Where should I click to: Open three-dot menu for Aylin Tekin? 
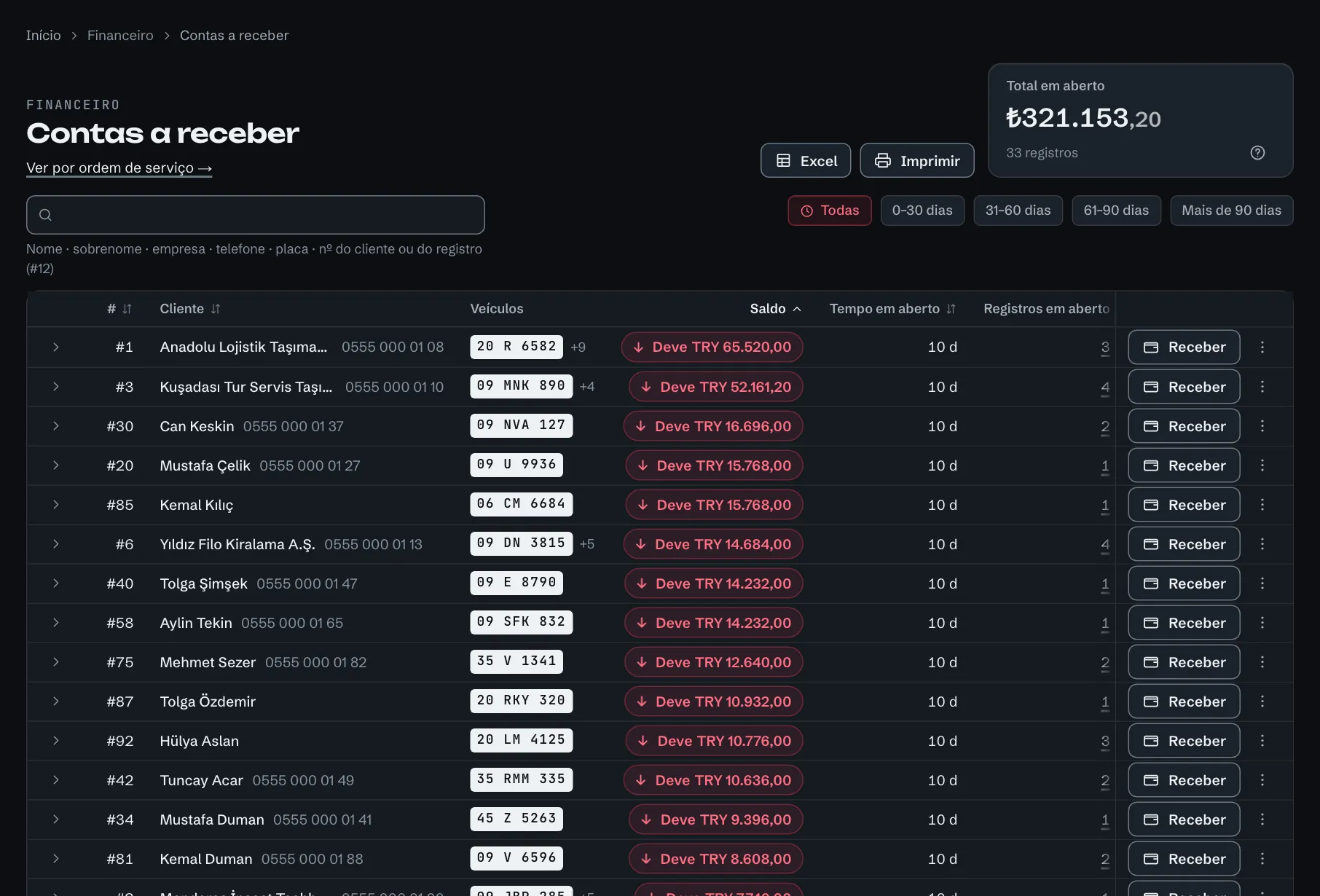(1262, 623)
